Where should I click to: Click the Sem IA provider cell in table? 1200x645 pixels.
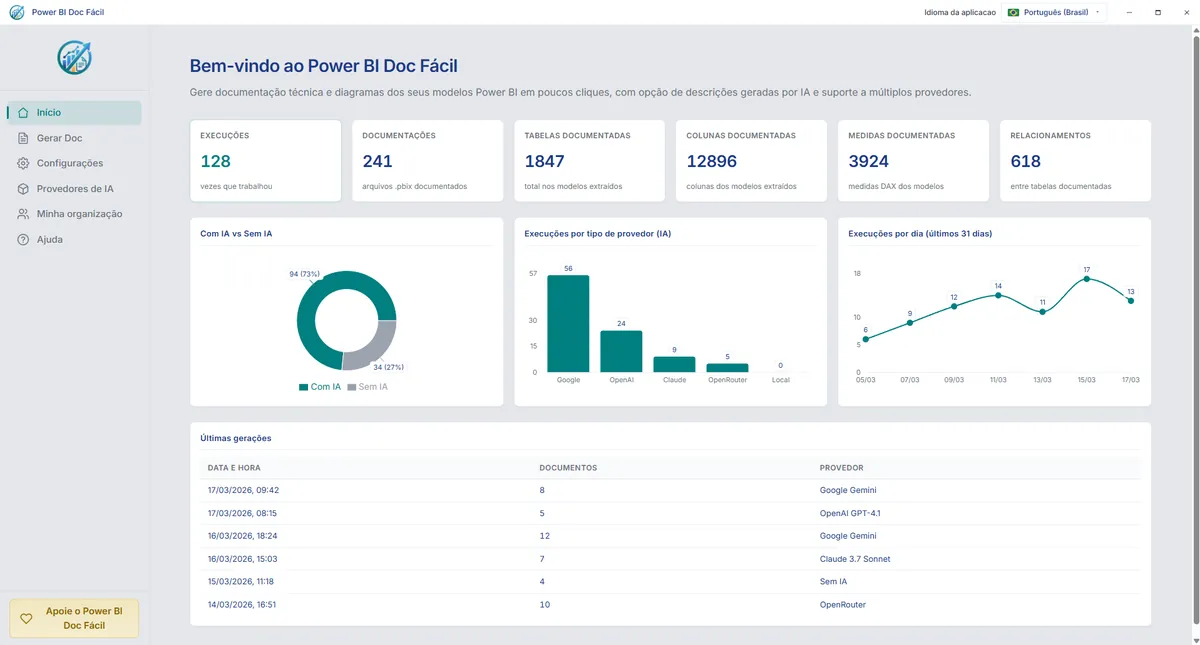832,582
